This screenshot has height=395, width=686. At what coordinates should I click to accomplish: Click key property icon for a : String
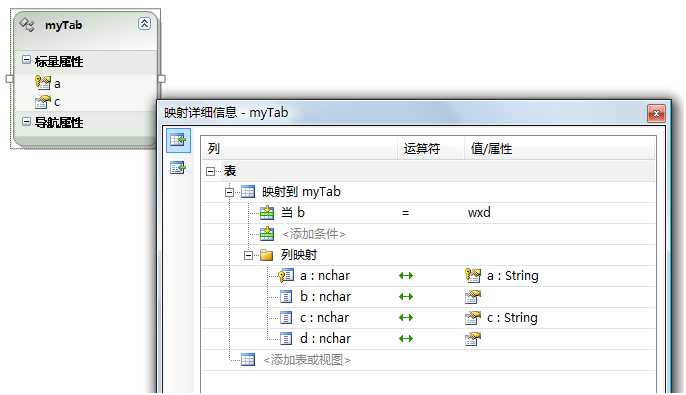[472, 276]
